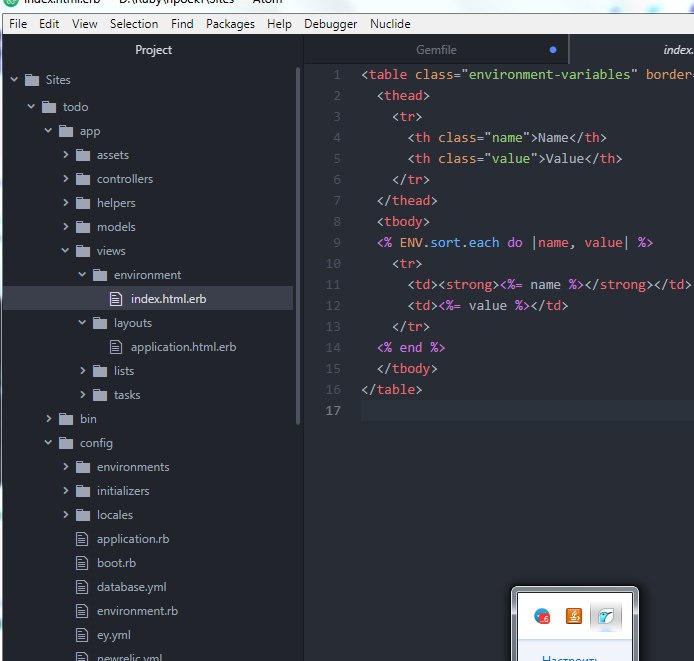Switch to the Gemfile tab
The image size is (694, 661).
point(436,50)
